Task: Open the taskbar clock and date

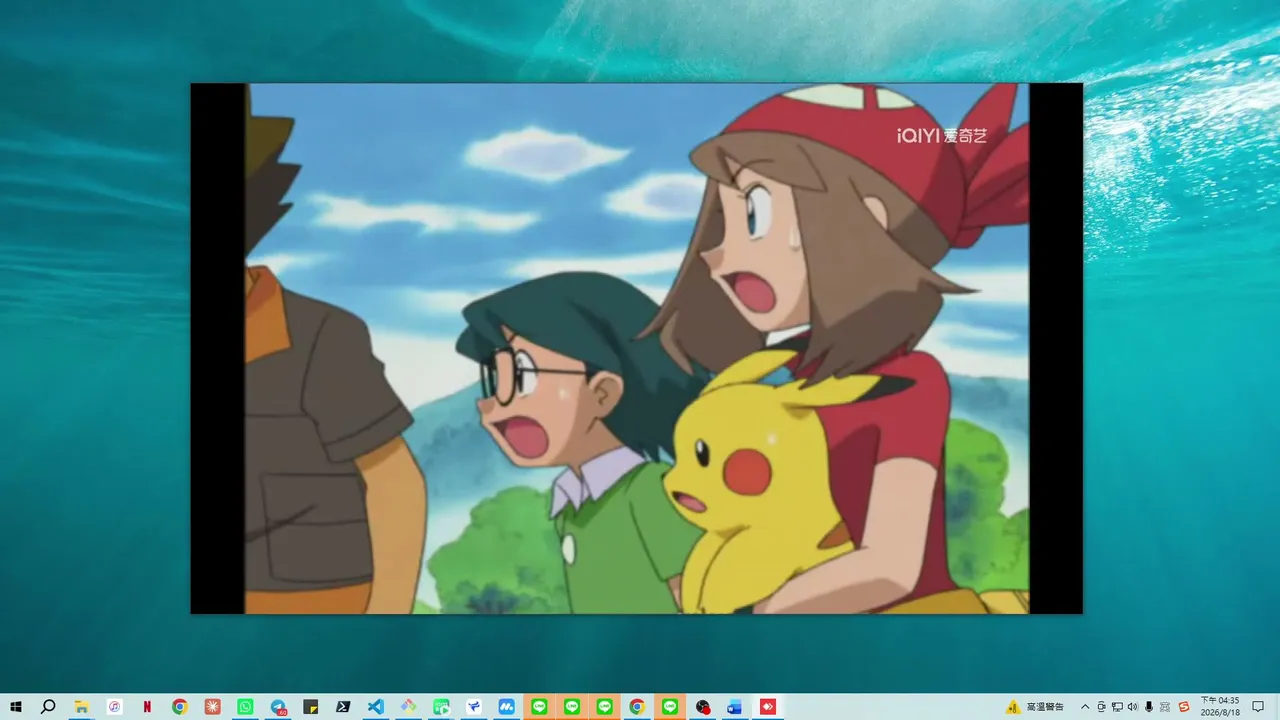Action: (1220, 706)
